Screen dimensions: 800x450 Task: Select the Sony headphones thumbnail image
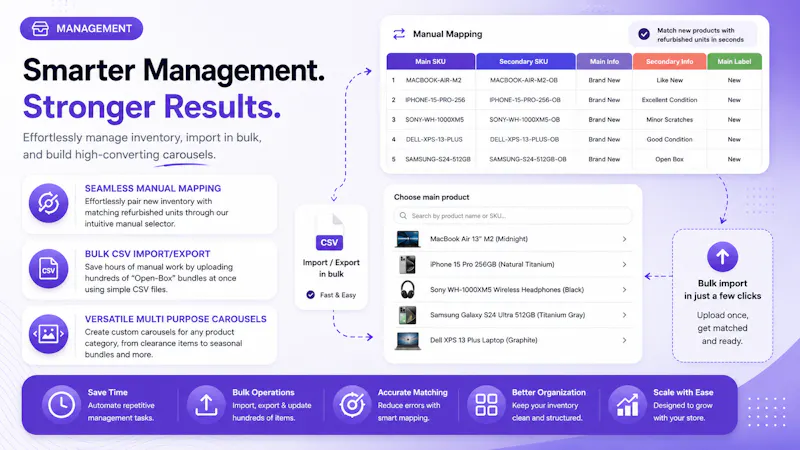[407, 289]
